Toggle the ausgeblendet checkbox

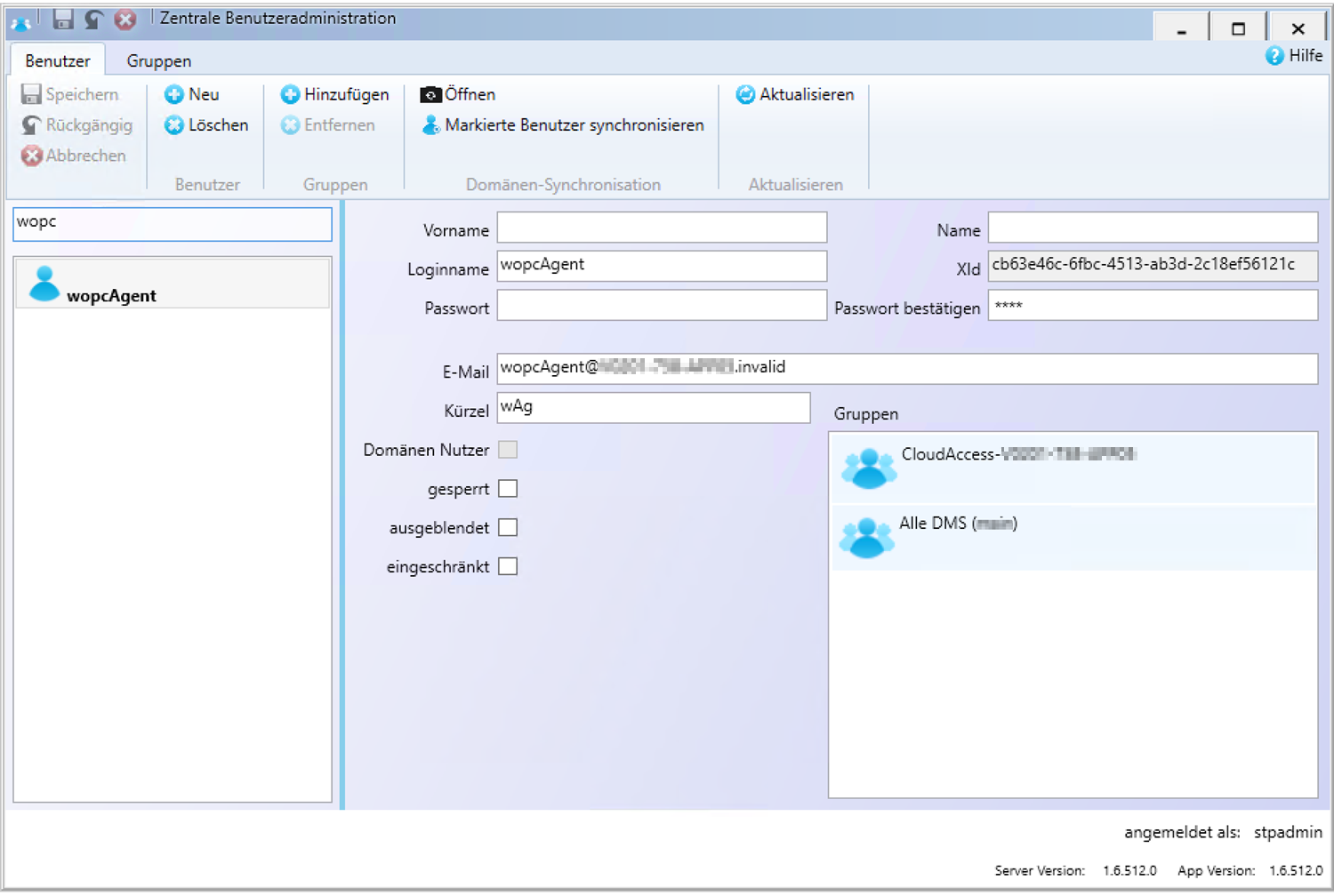(508, 528)
